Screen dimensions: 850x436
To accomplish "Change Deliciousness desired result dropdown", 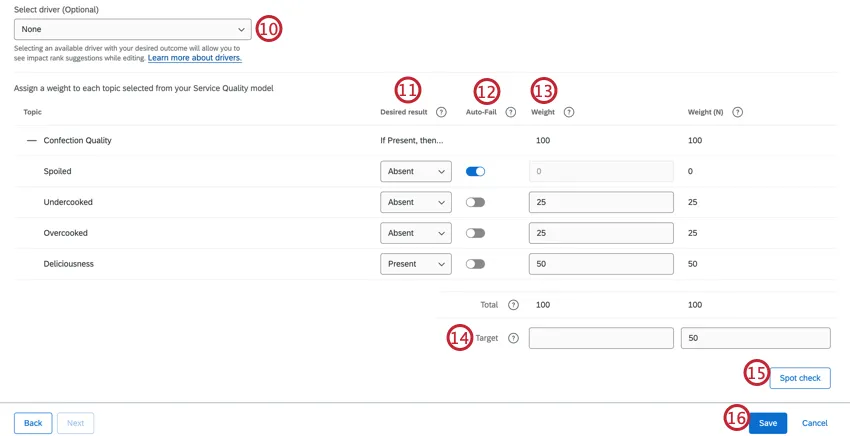I will tap(415, 264).
